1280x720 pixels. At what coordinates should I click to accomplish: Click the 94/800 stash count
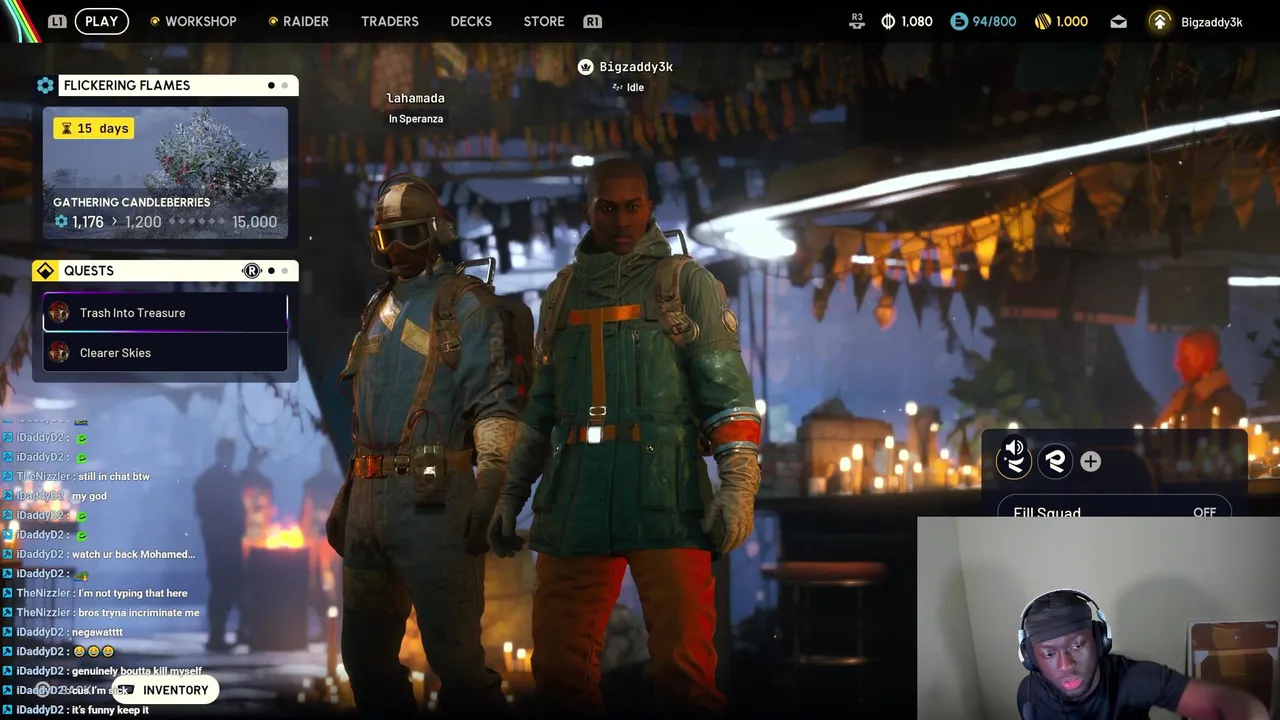coord(994,22)
